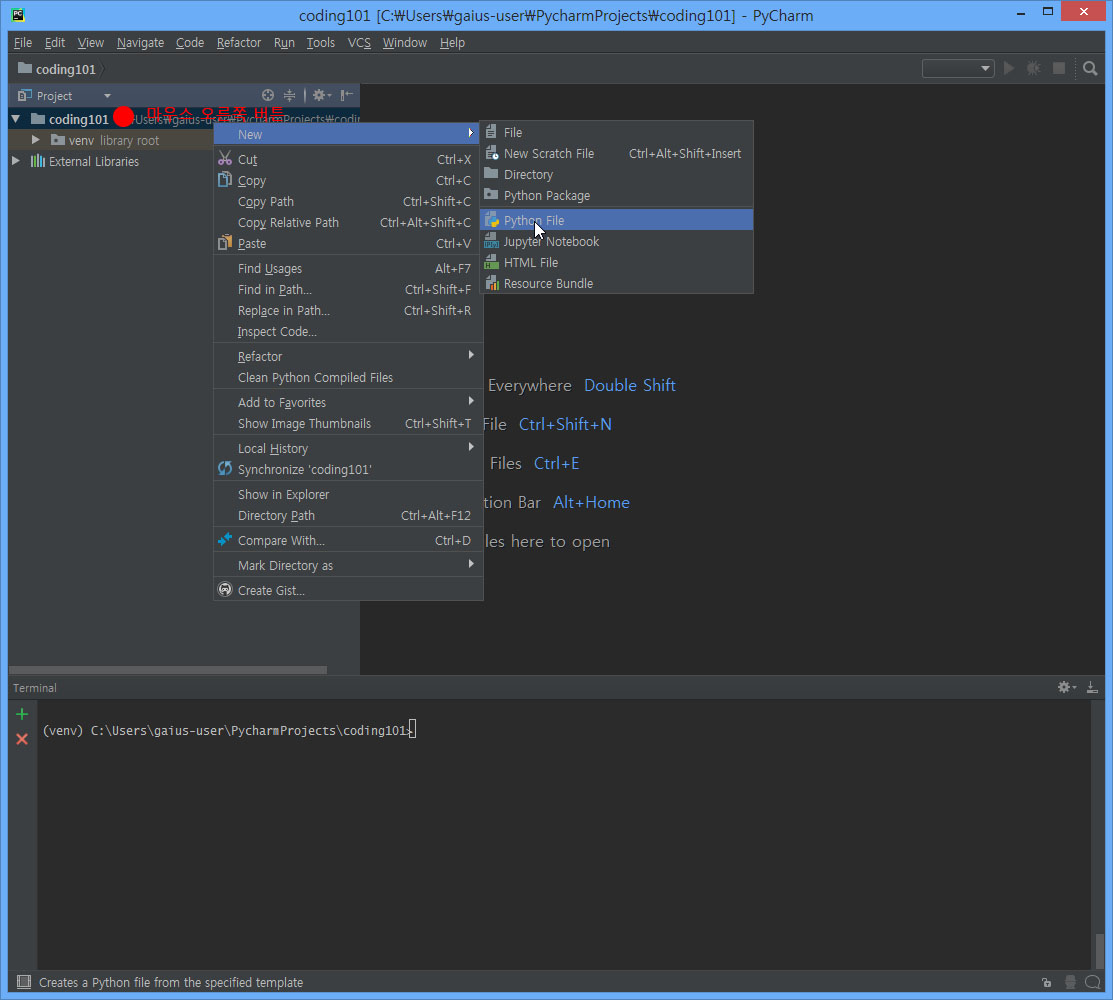
Task: Close the terminal session with red X
Action: point(22,739)
